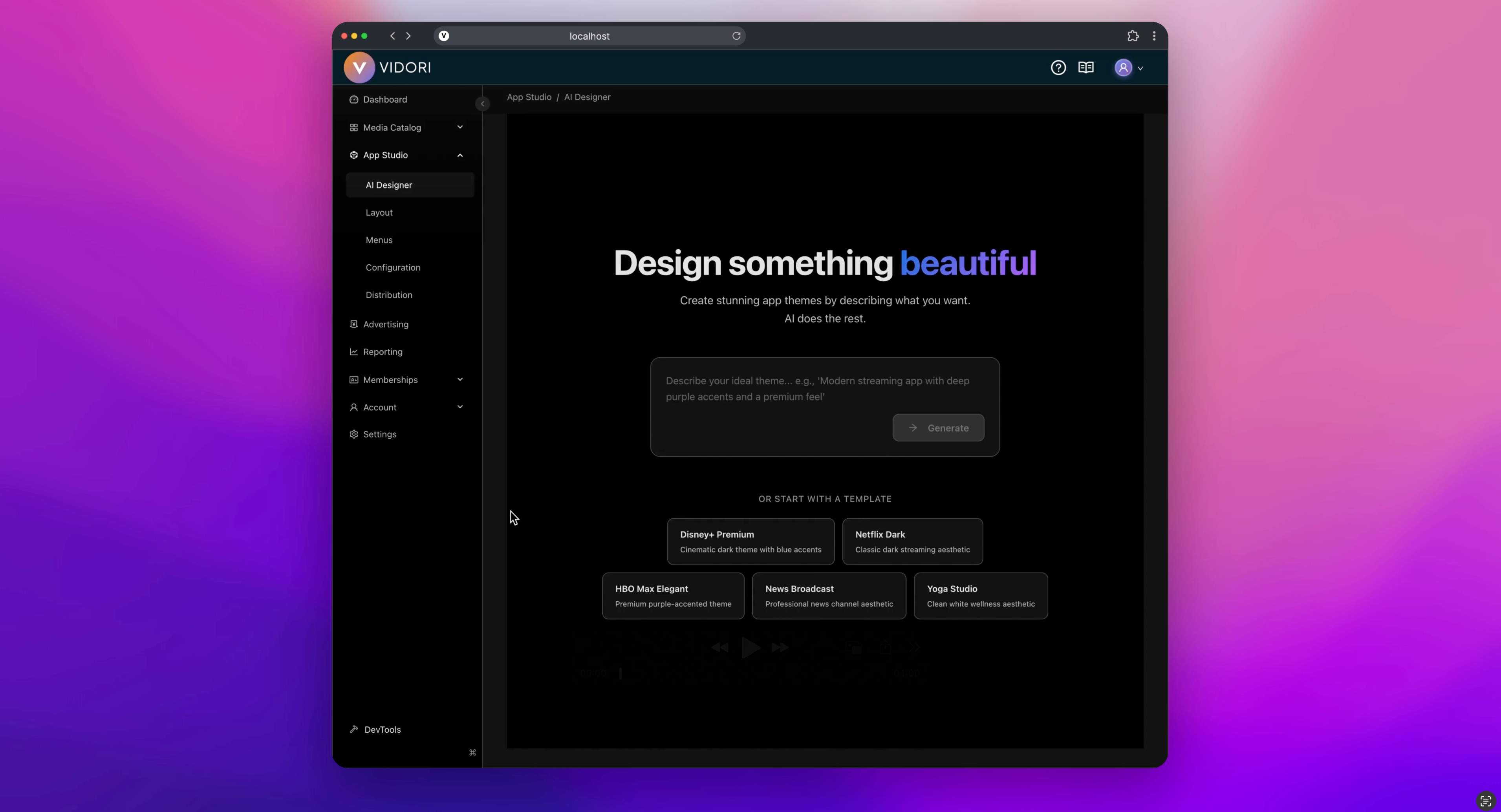The height and width of the screenshot is (812, 1501).
Task: Select Reporting in the sidebar
Action: pos(382,351)
